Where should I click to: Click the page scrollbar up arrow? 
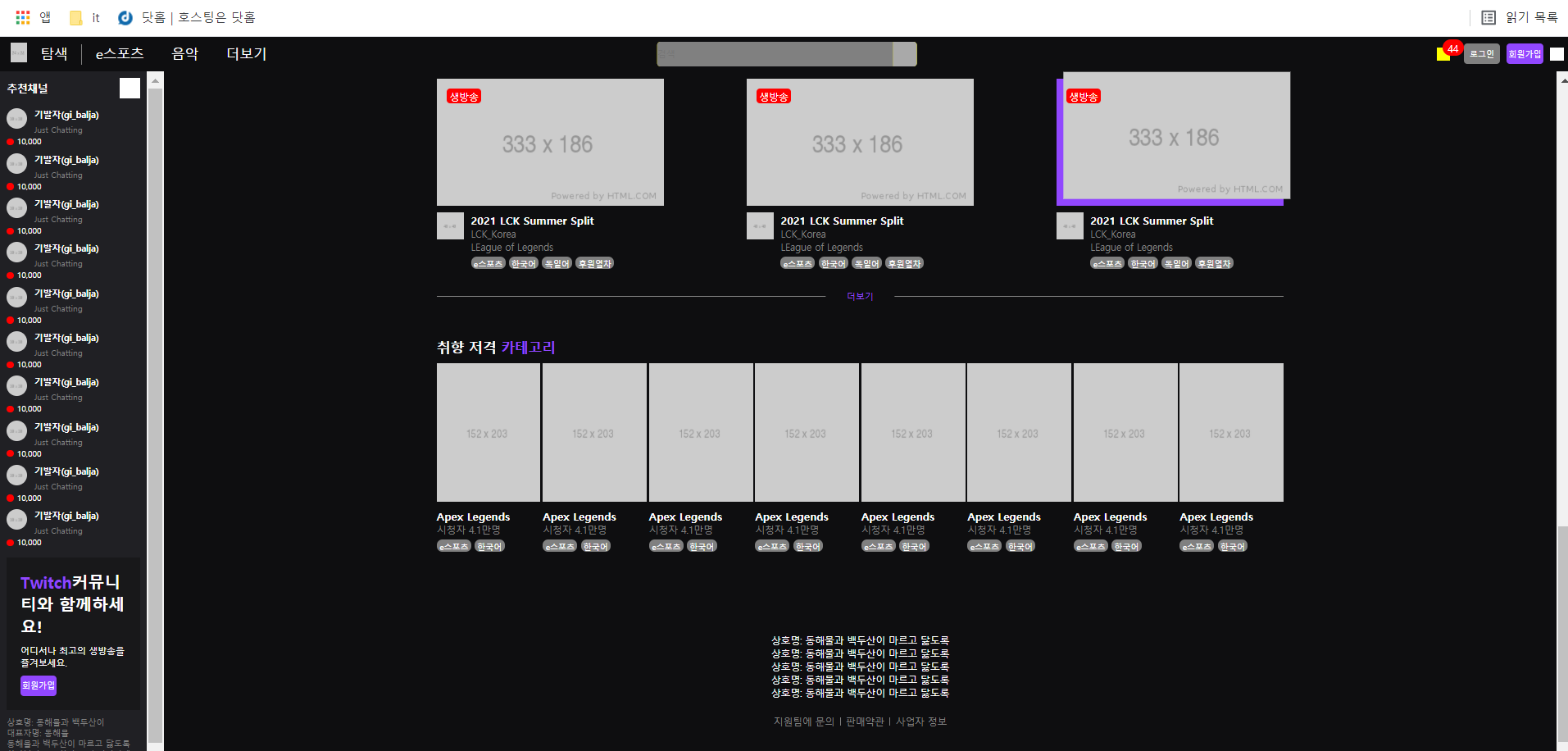(x=1563, y=80)
